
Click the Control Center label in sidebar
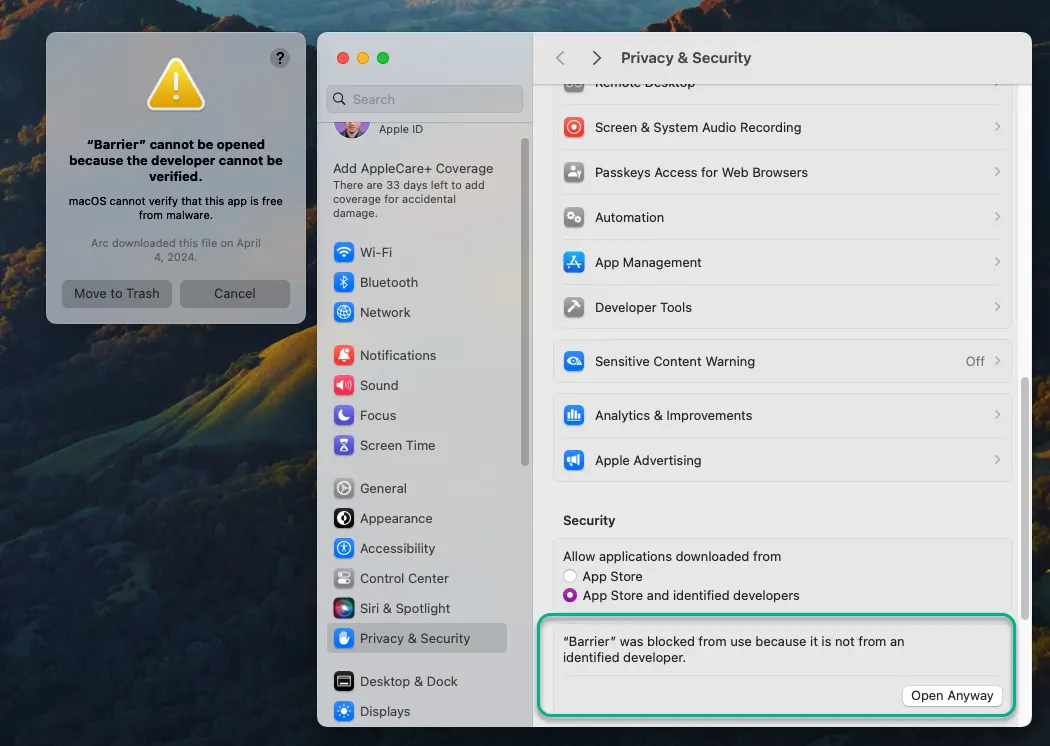[x=404, y=578]
